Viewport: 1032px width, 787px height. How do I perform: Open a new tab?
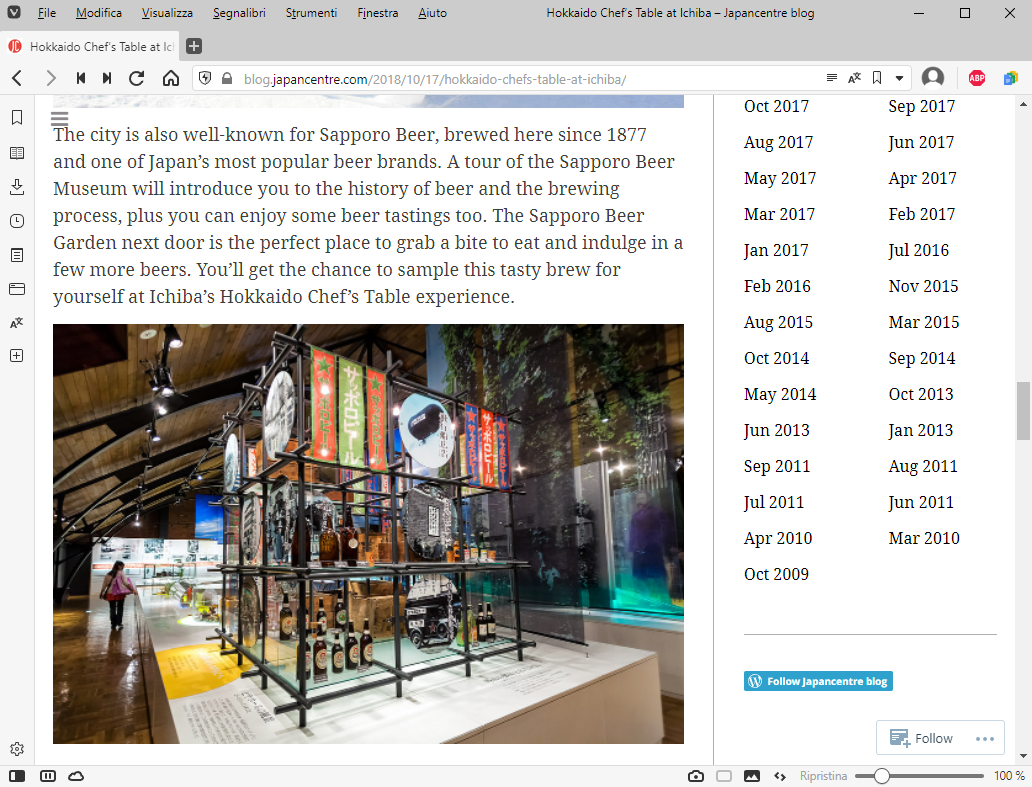click(194, 46)
